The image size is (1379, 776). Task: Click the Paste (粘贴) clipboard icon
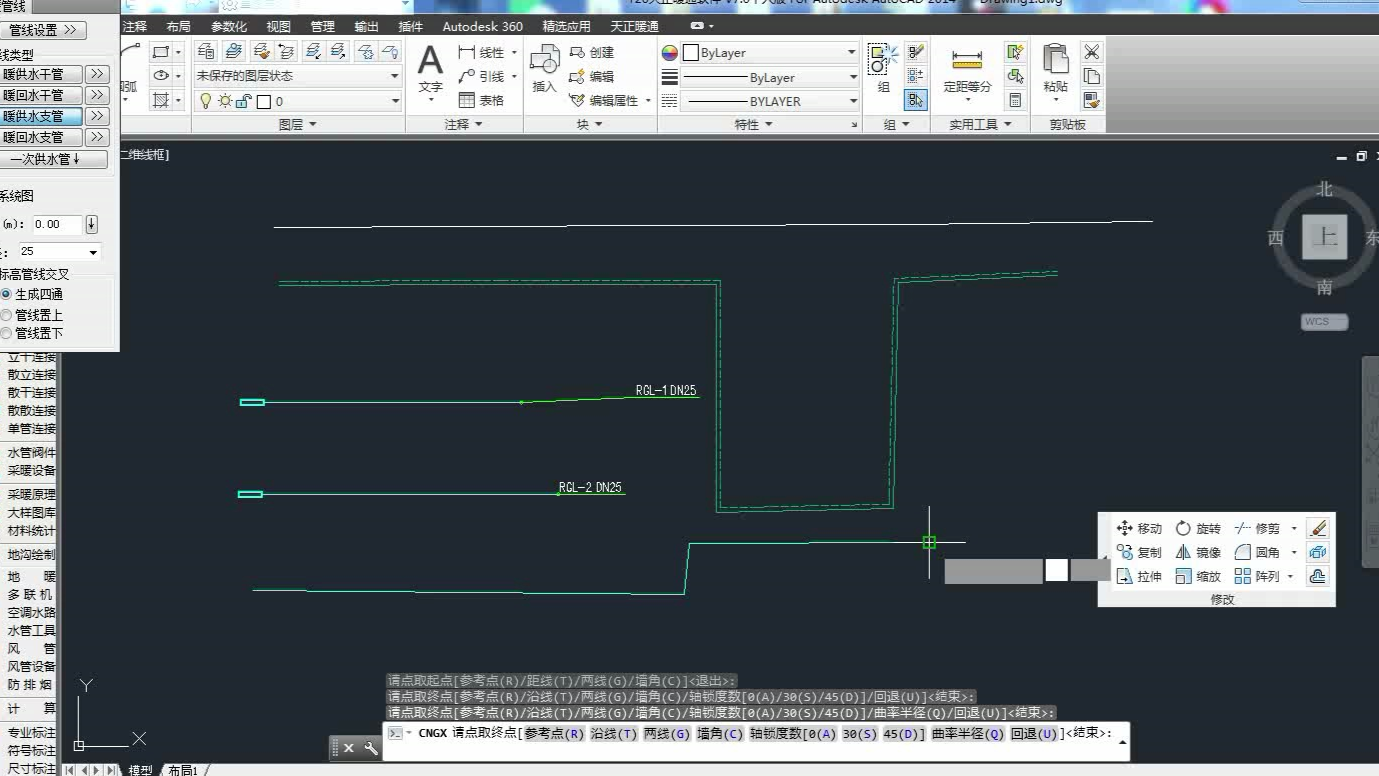point(1056,68)
